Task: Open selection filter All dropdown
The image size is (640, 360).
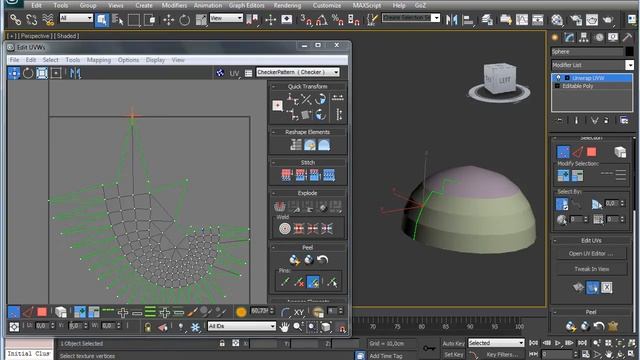Action: pyautogui.click(x=76, y=18)
